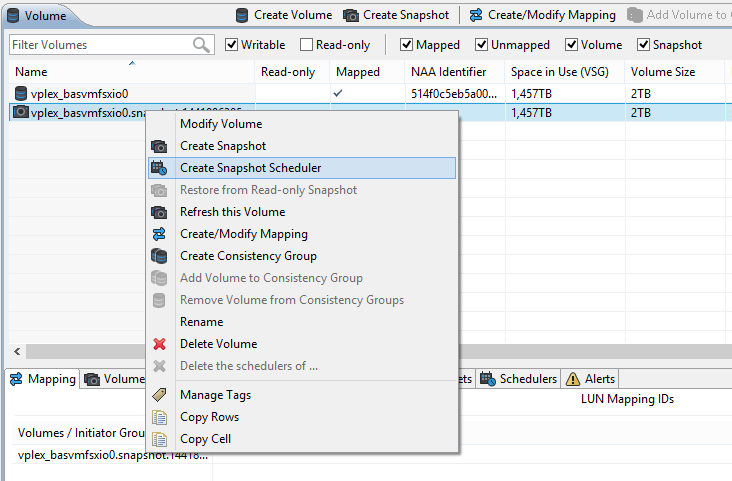Uncheck the Writable filter checkbox

tap(232, 45)
